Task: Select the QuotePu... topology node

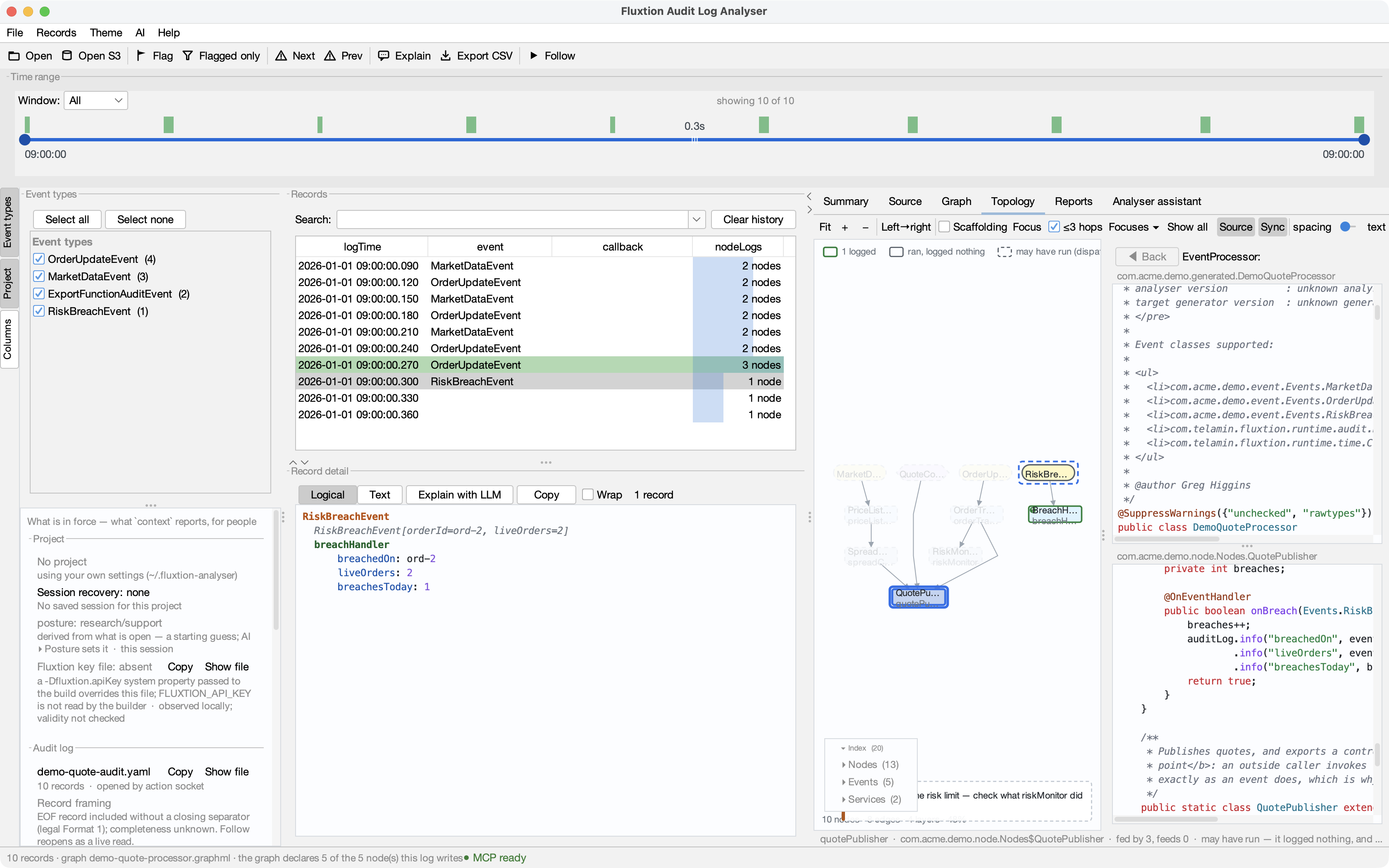Action: point(918,597)
